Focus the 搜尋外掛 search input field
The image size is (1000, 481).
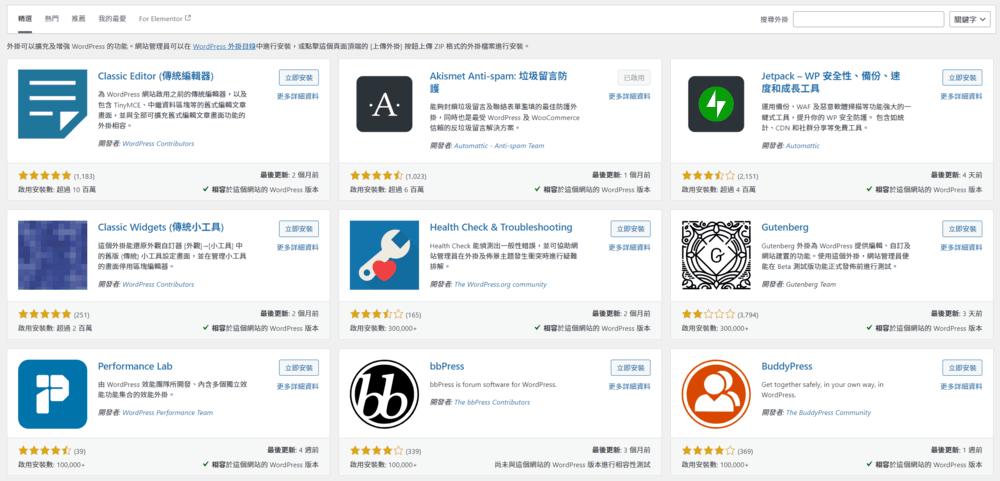[x=868, y=20]
